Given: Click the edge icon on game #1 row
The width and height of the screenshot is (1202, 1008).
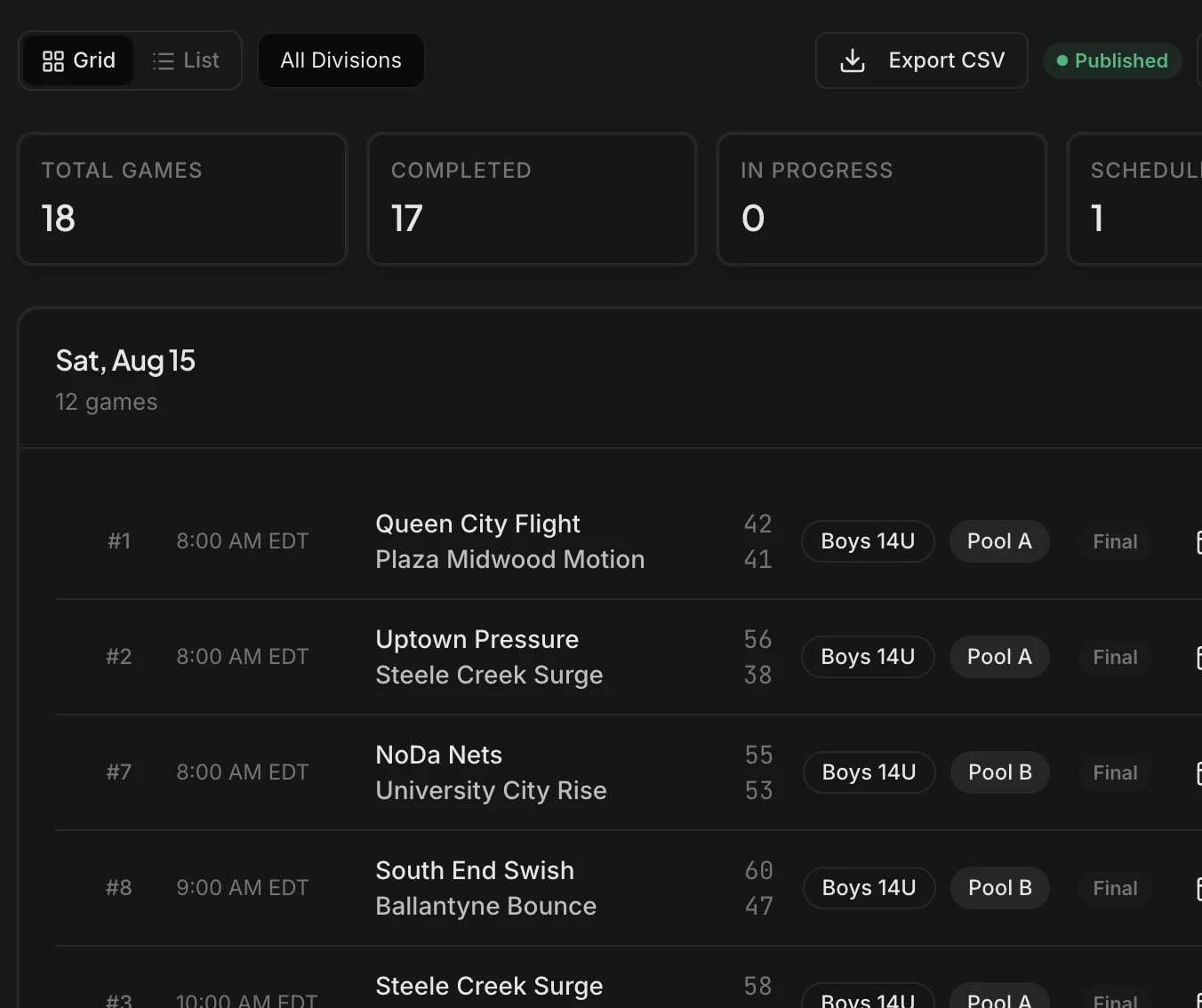Looking at the screenshot, I should click(x=1198, y=541).
